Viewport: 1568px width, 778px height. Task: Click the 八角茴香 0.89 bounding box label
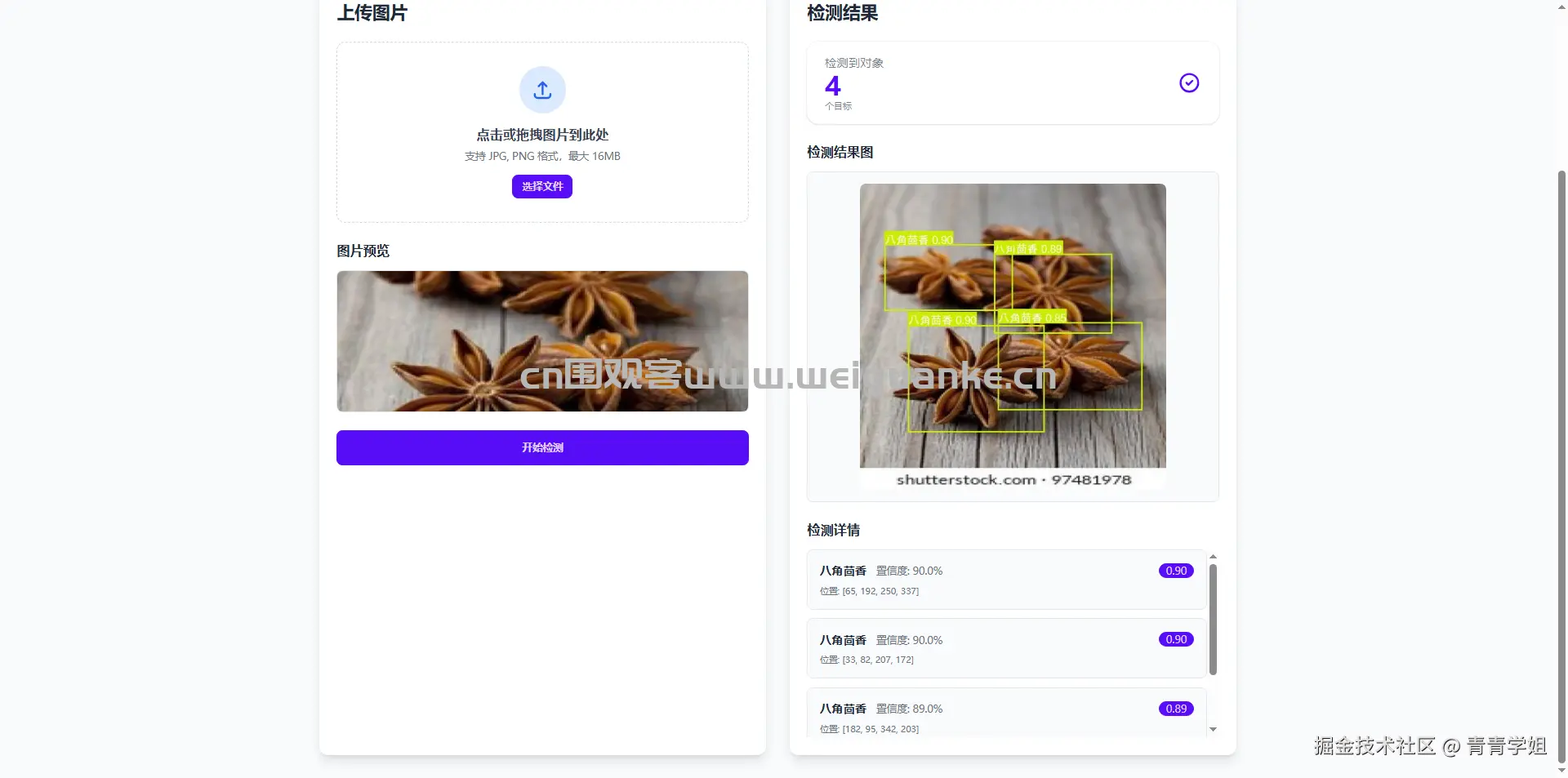[x=1028, y=248]
